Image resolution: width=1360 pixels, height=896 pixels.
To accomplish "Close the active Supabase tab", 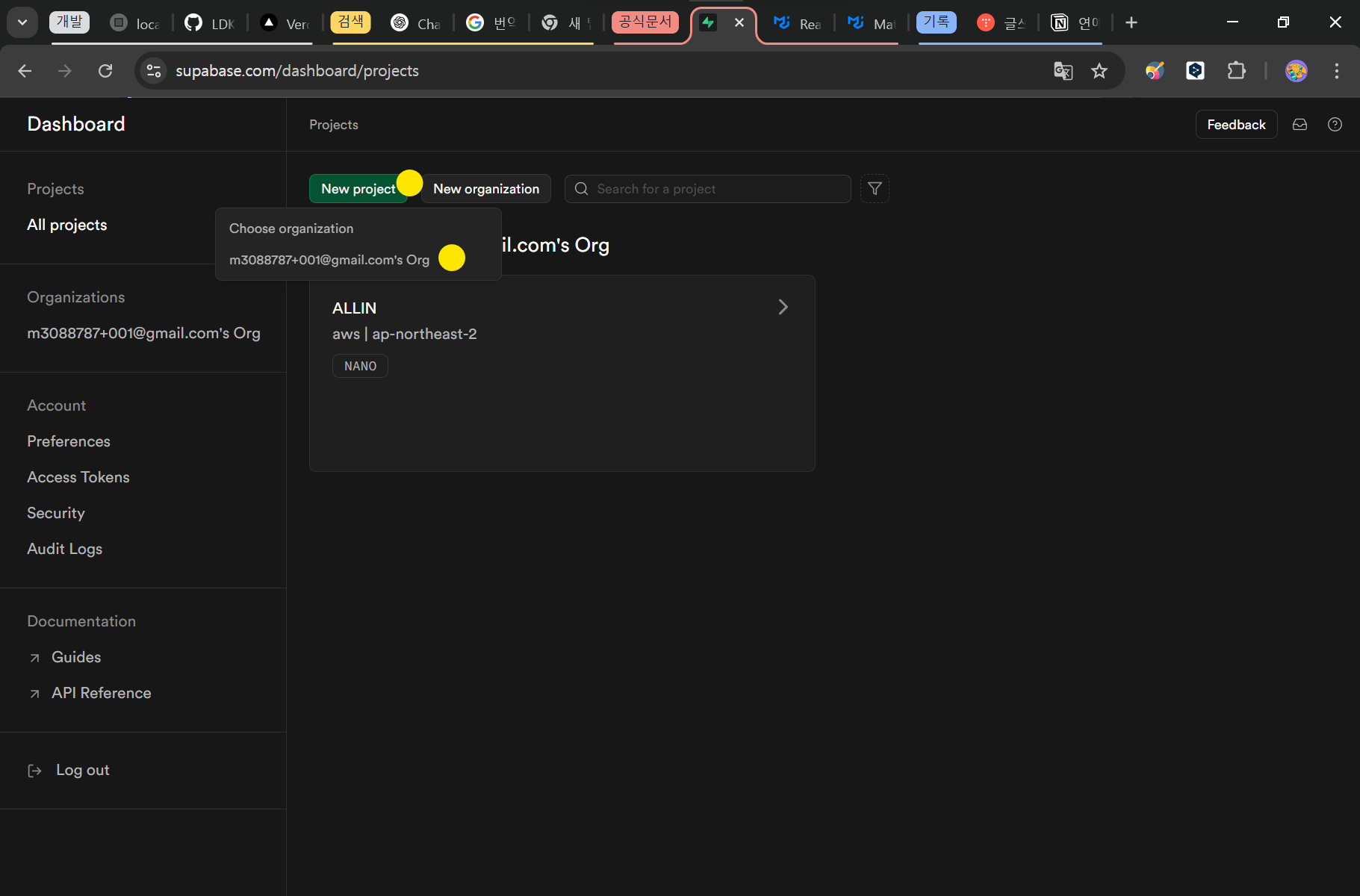I will [x=739, y=22].
